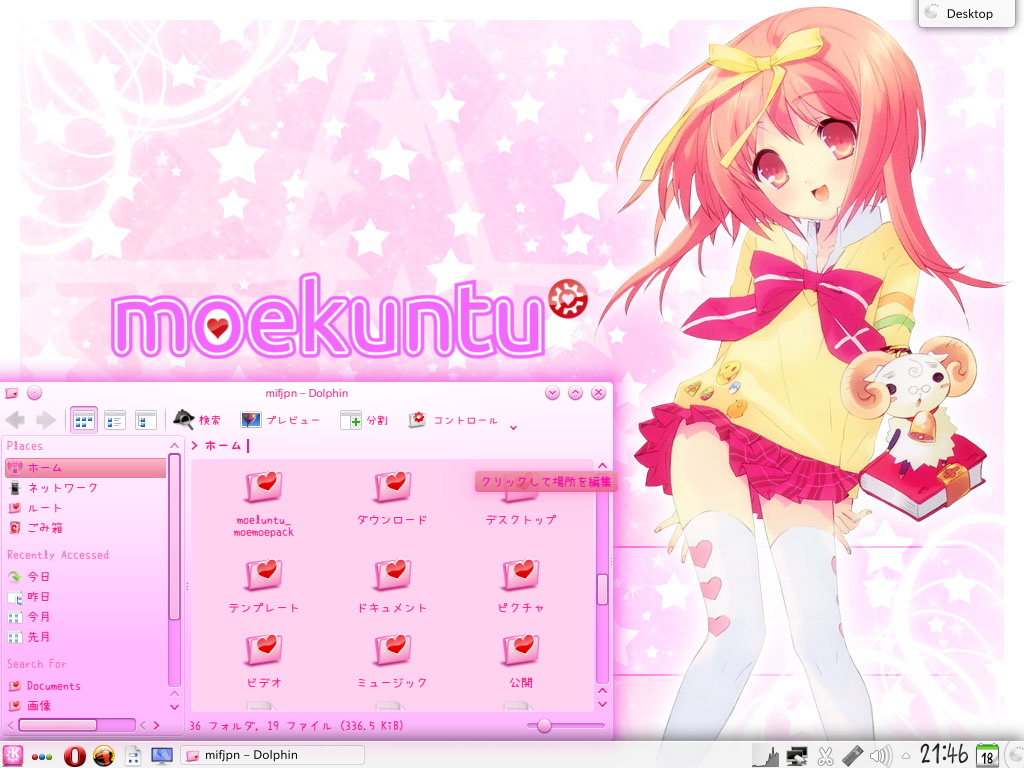Adjust the icon zoom slider in status bar
Image resolution: width=1024 pixels, height=768 pixels.
pos(544,726)
